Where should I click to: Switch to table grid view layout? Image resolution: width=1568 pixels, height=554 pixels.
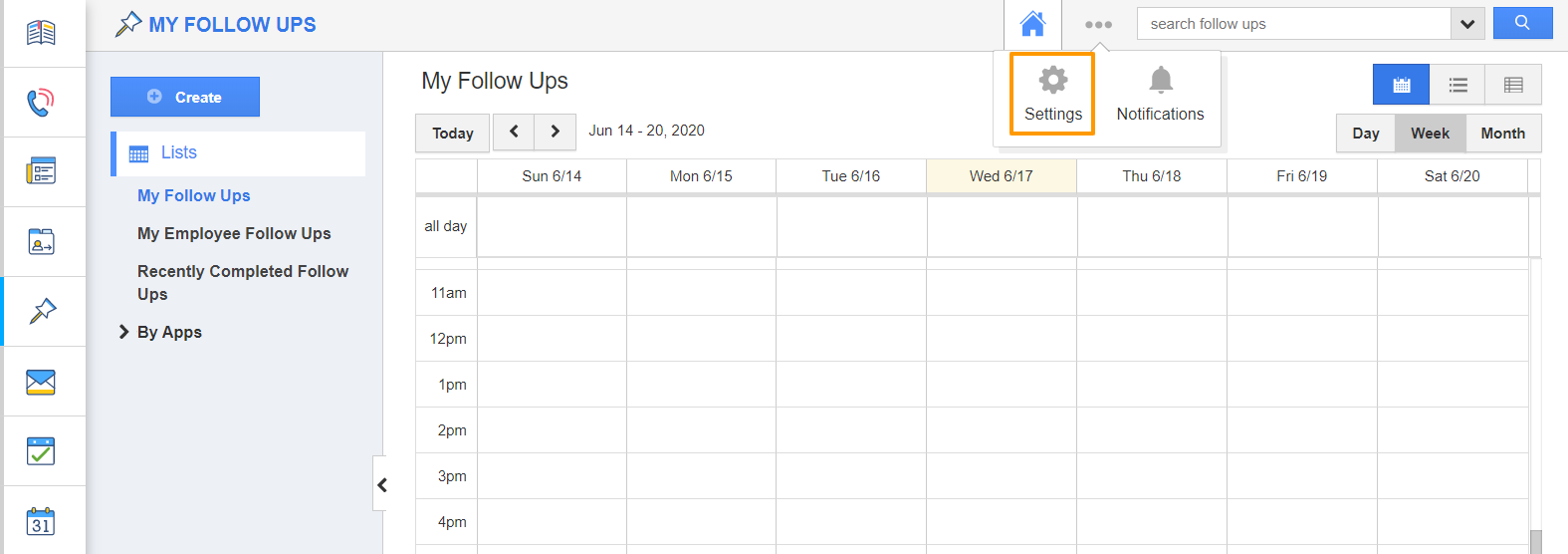point(1513,85)
